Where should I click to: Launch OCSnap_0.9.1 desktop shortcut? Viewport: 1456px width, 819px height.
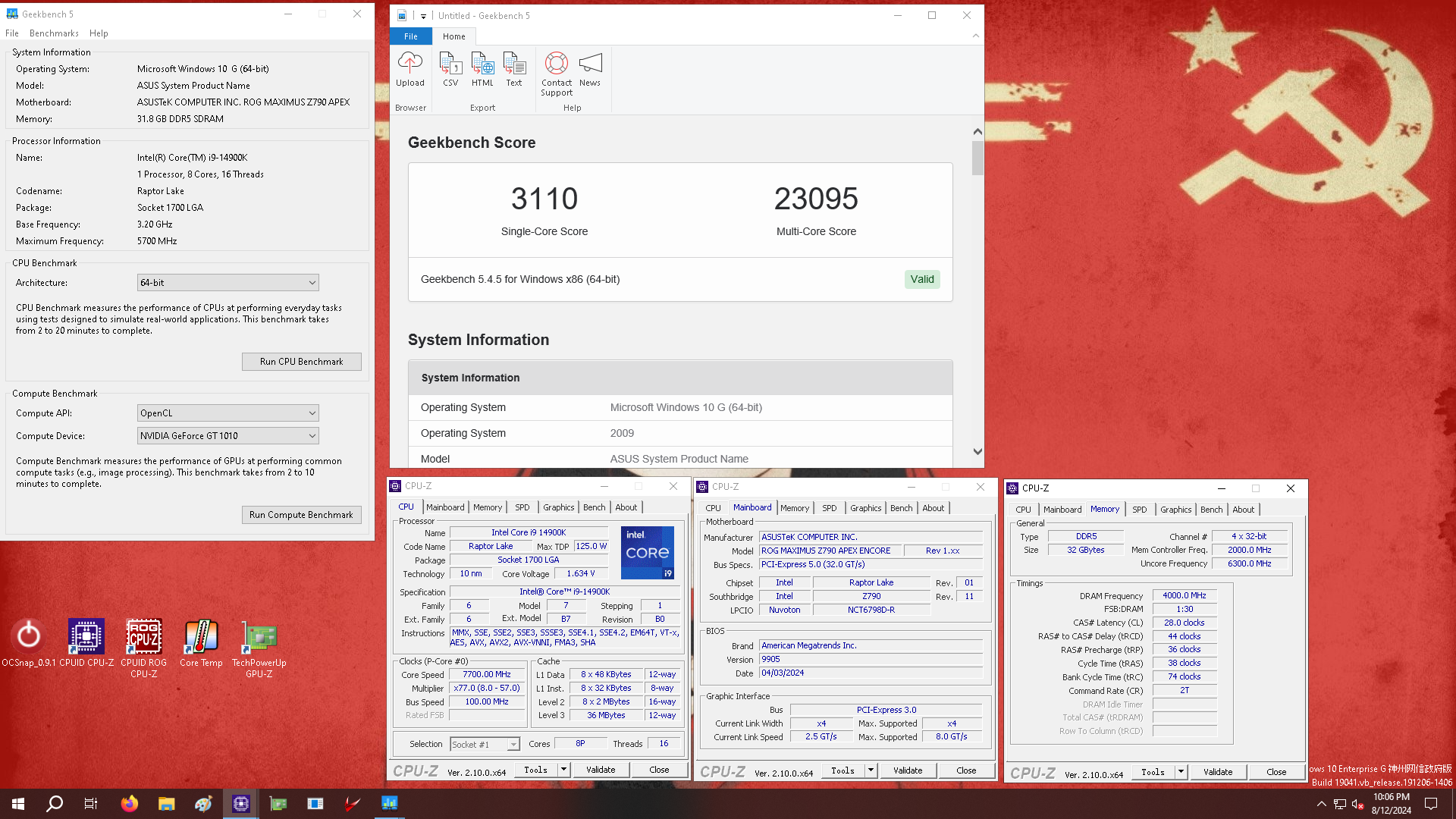[29, 643]
